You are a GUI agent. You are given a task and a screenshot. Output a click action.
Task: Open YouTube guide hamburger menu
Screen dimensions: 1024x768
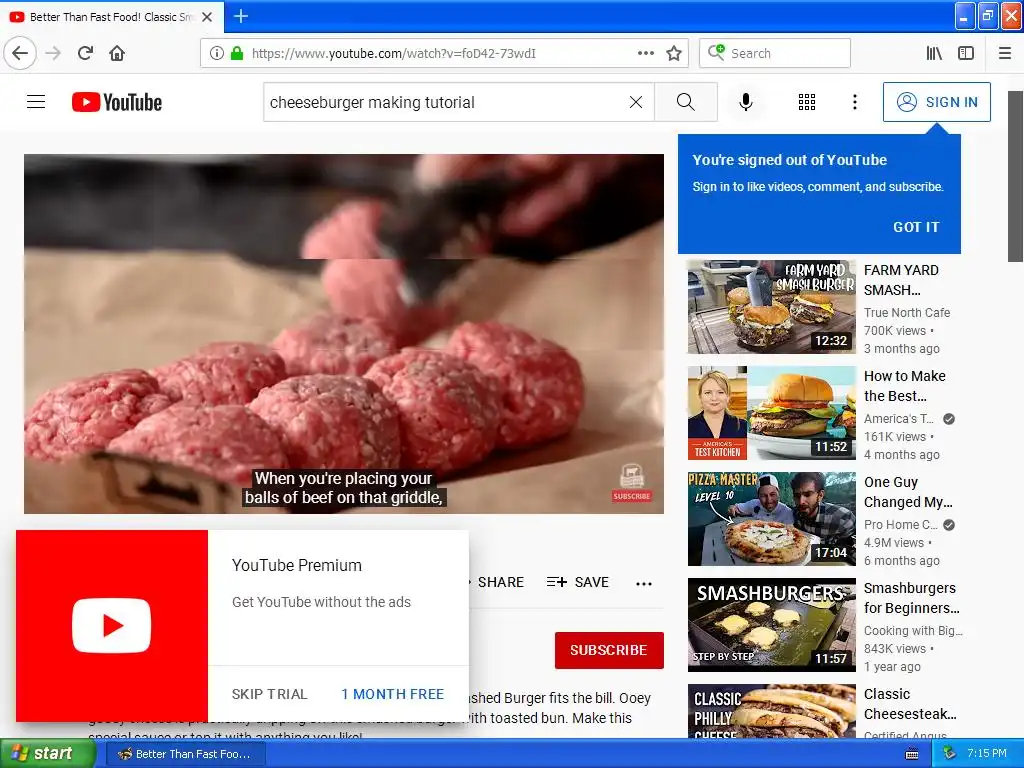pyautogui.click(x=36, y=102)
